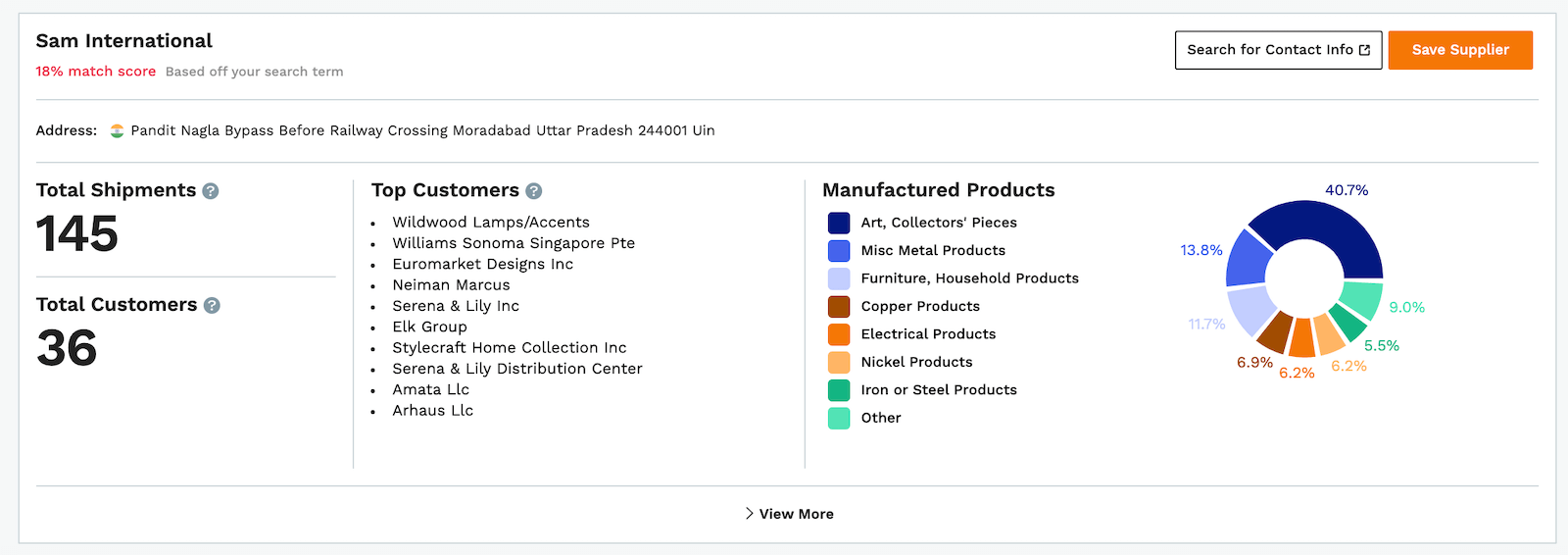
Task: Select the Art, Collectors' Pieces color swatch
Action: click(x=839, y=223)
